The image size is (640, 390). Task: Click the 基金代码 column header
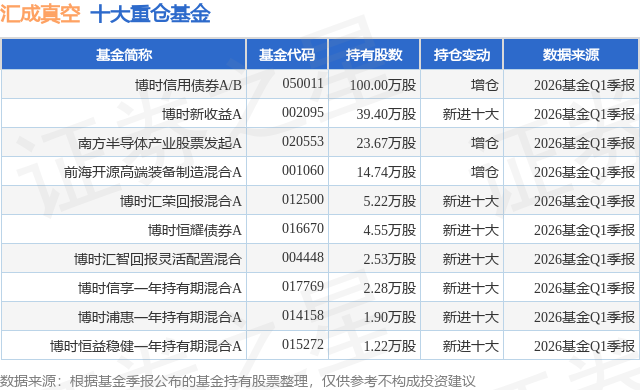pyautogui.click(x=287, y=55)
